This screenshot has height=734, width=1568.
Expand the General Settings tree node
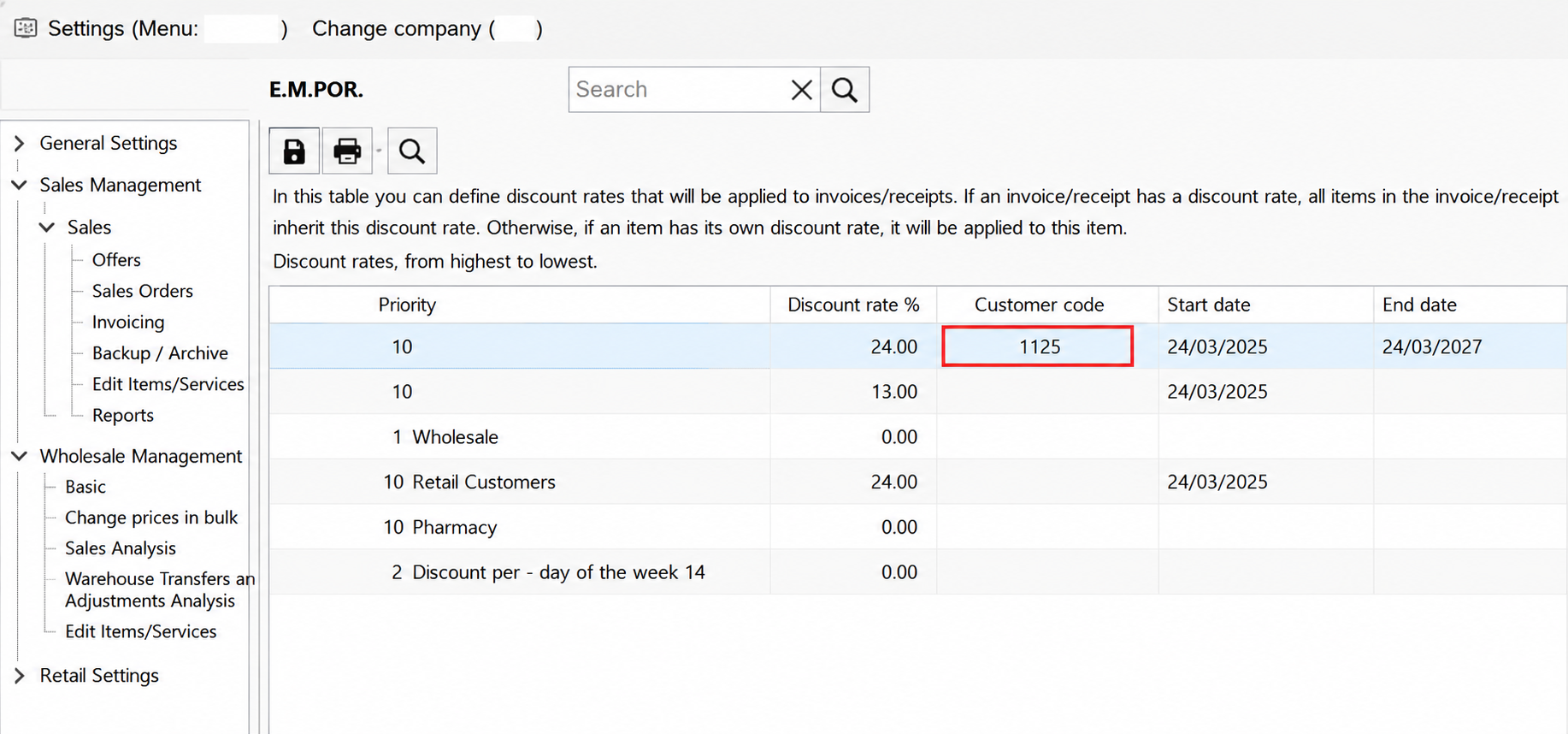pyautogui.click(x=19, y=143)
